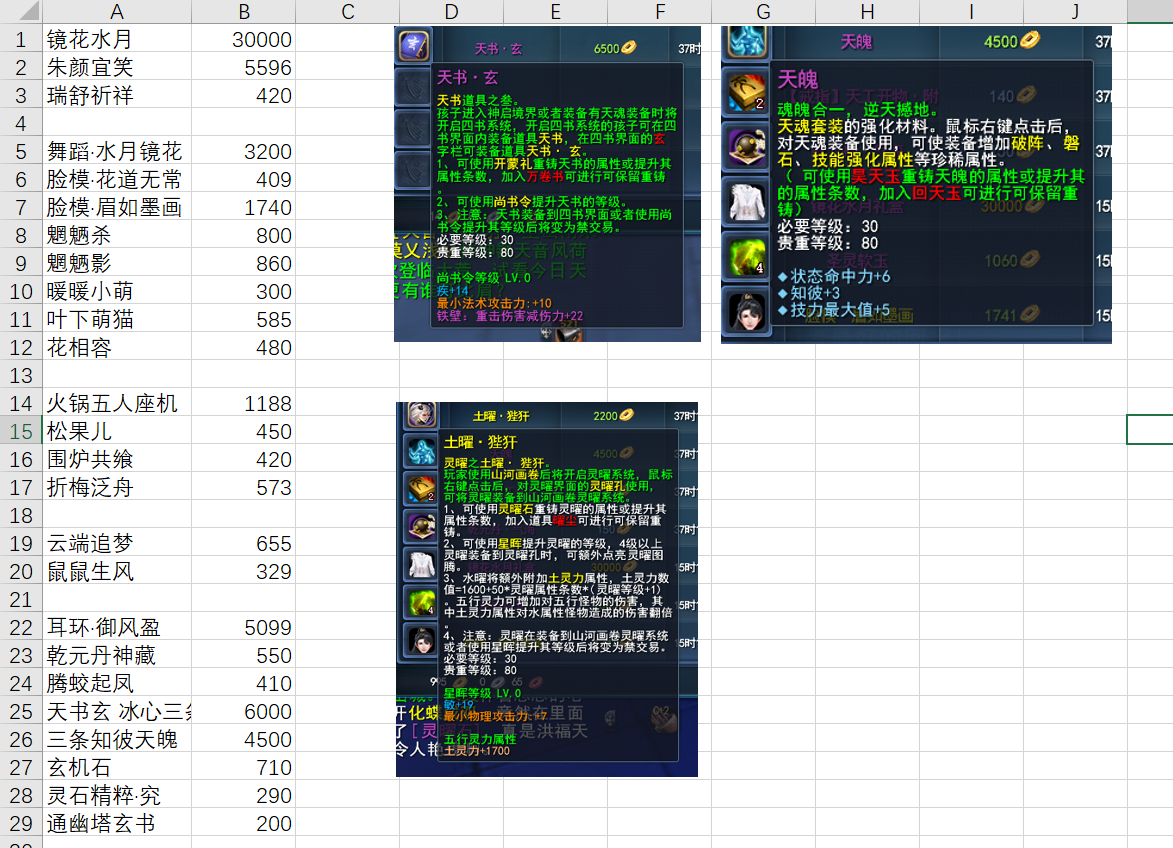Select column A by its header
The height and width of the screenshot is (848, 1173).
tap(117, 11)
